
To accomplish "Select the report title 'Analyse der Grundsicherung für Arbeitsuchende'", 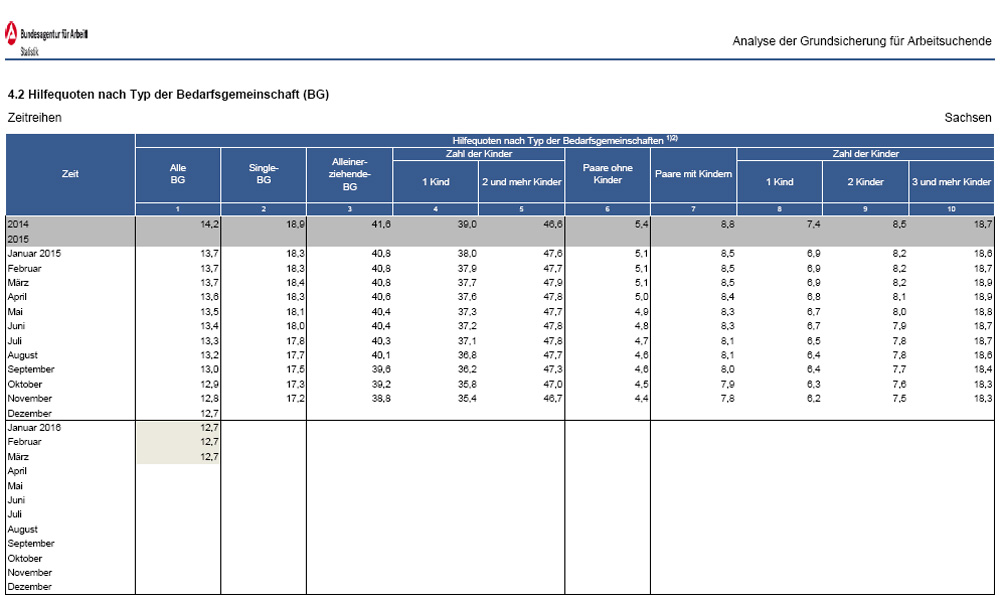I will pyautogui.click(x=862, y=41).
